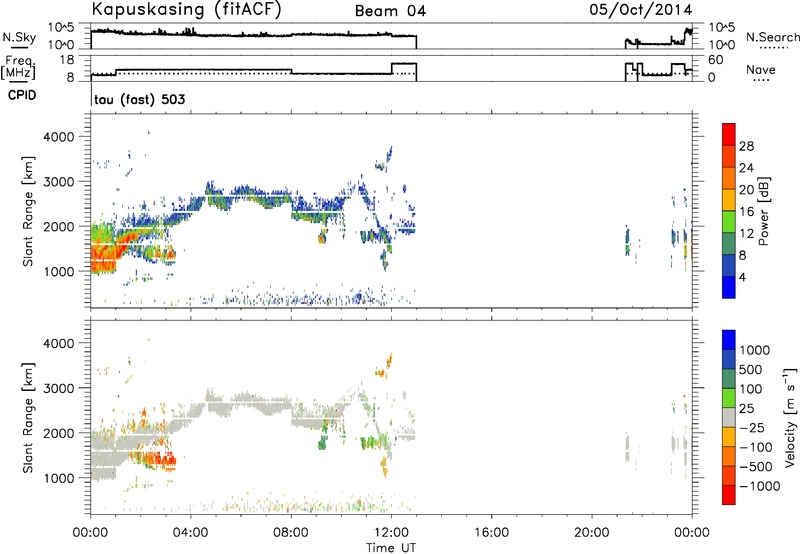The height and width of the screenshot is (554, 800).
Task: Click the "3000" range tick on power panel
Action: (x=58, y=182)
